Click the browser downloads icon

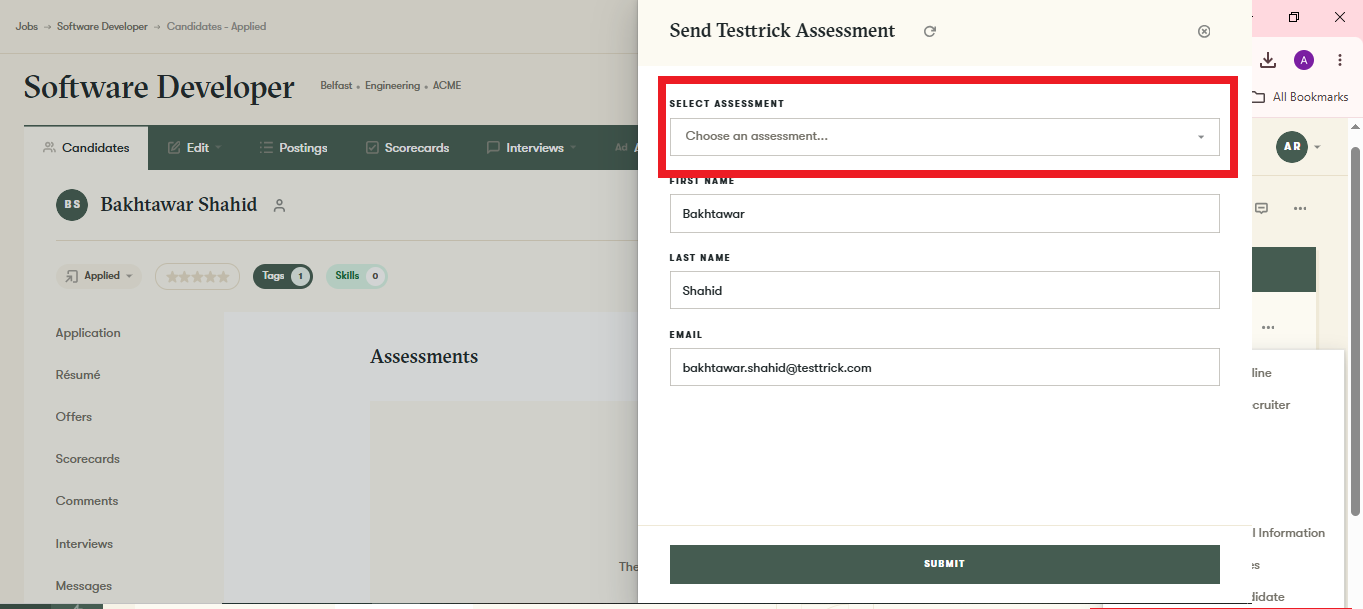tap(1268, 60)
